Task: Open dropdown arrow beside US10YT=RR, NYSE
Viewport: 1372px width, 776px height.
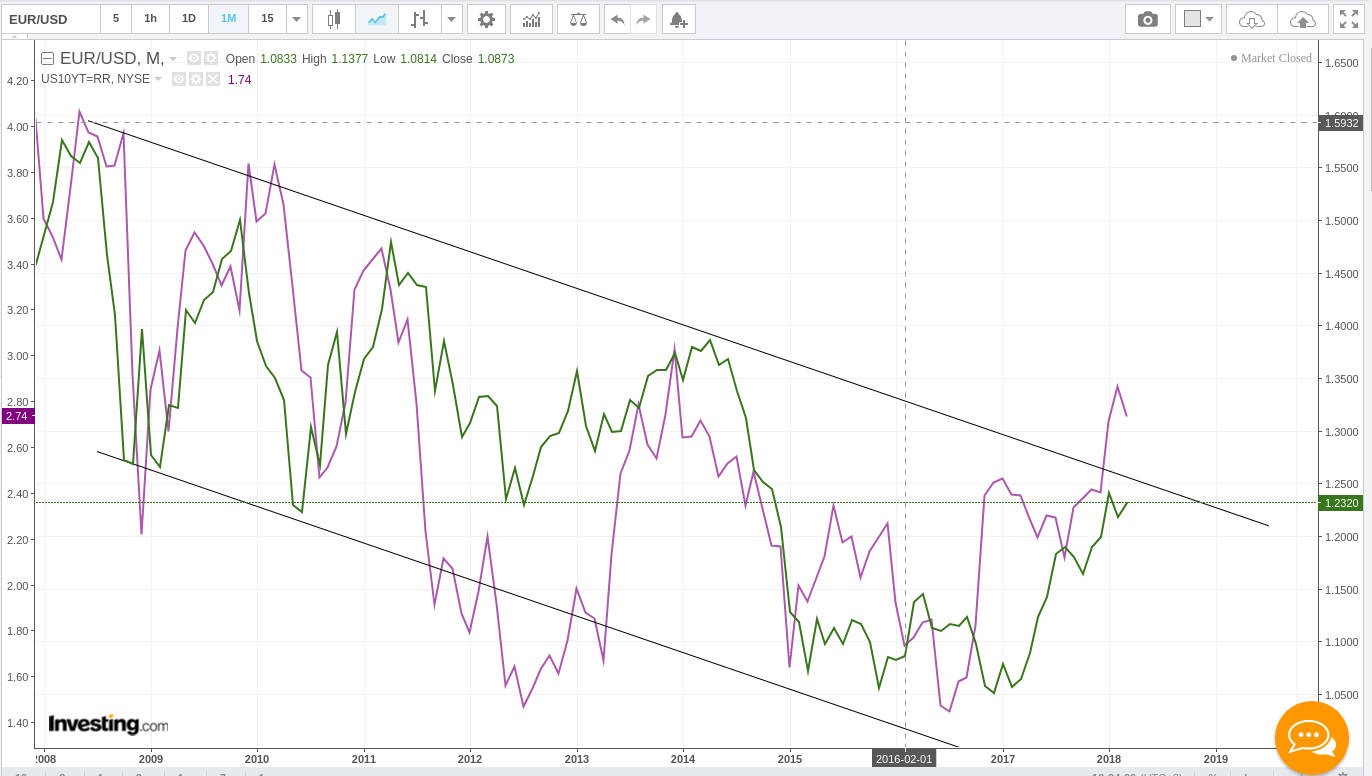Action: [158, 79]
